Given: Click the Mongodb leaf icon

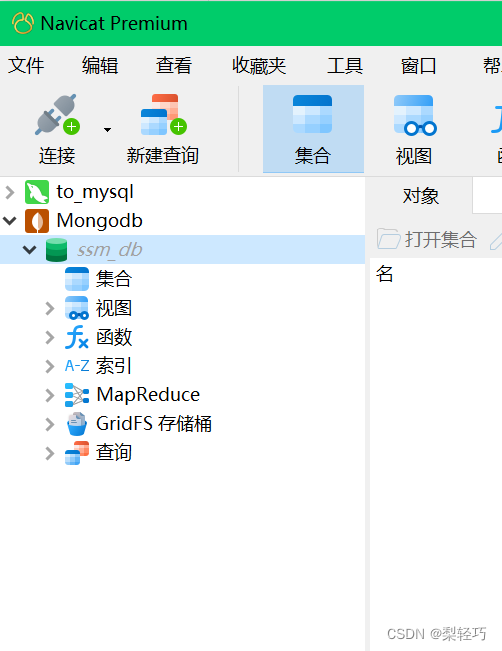Looking at the screenshot, I should (37, 220).
